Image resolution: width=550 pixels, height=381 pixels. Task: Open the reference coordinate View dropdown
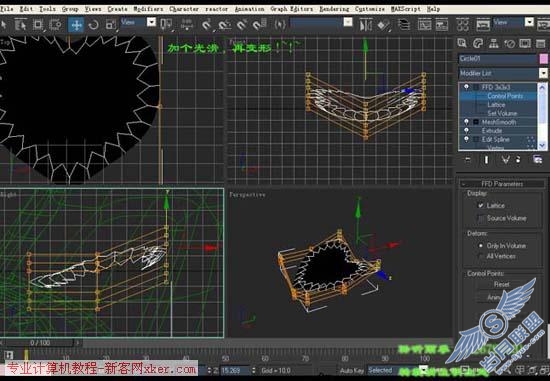point(138,22)
